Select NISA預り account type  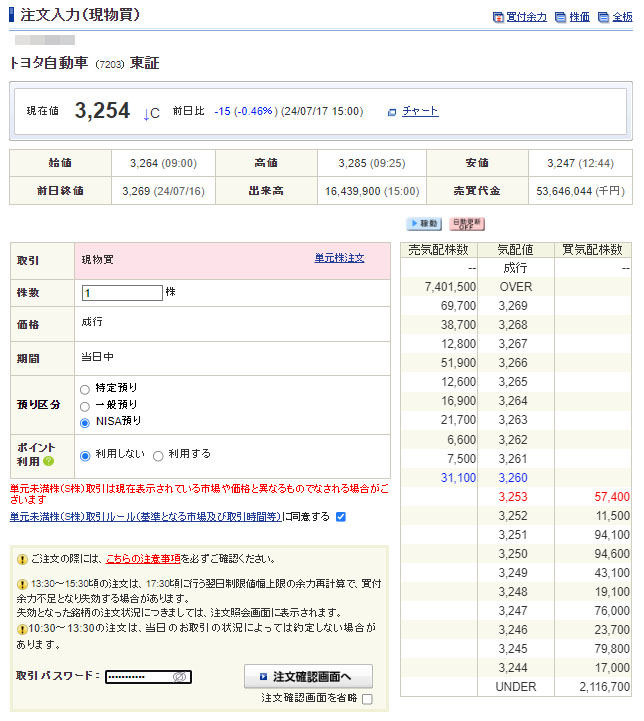85,422
